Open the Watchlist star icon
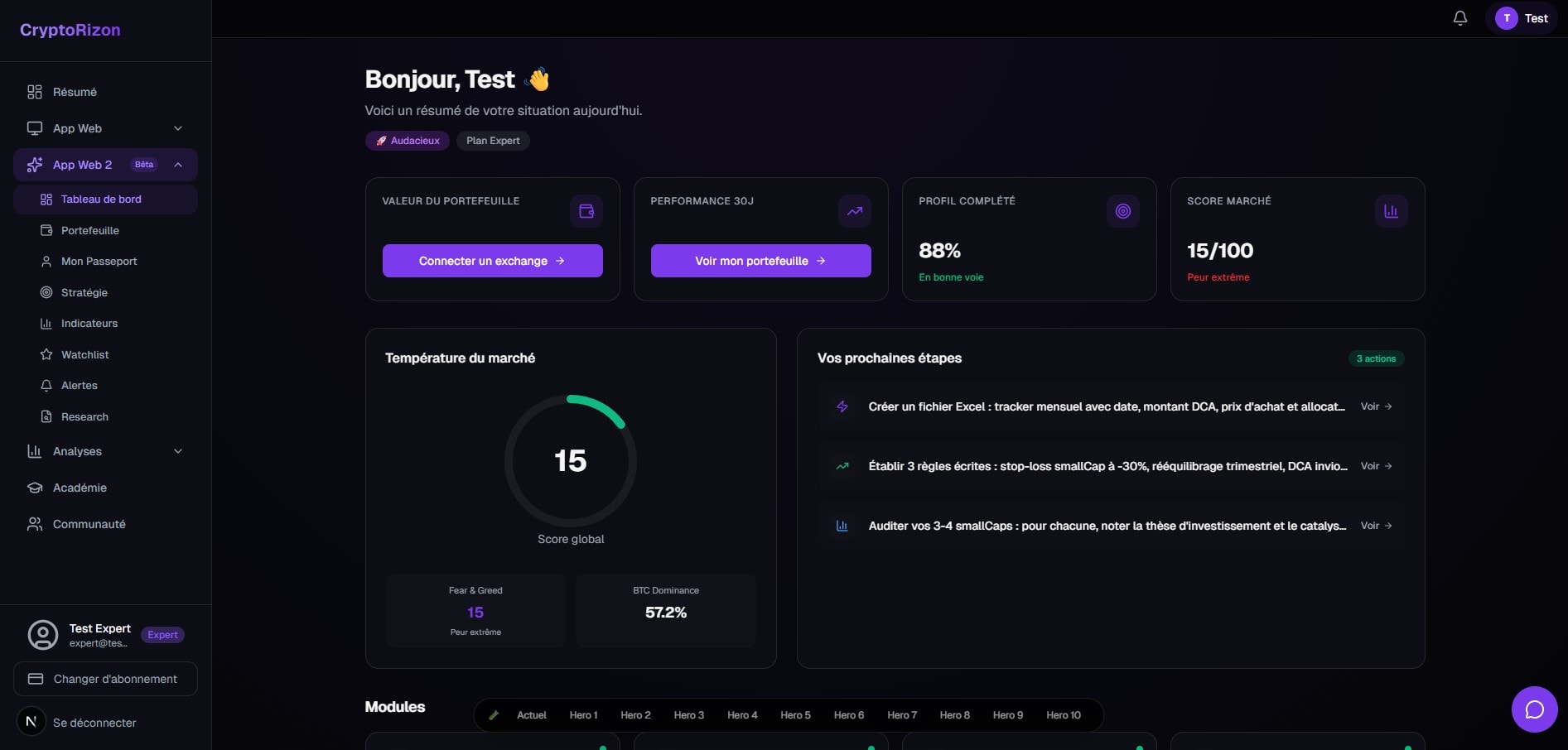The width and height of the screenshot is (1568, 750). (45, 354)
